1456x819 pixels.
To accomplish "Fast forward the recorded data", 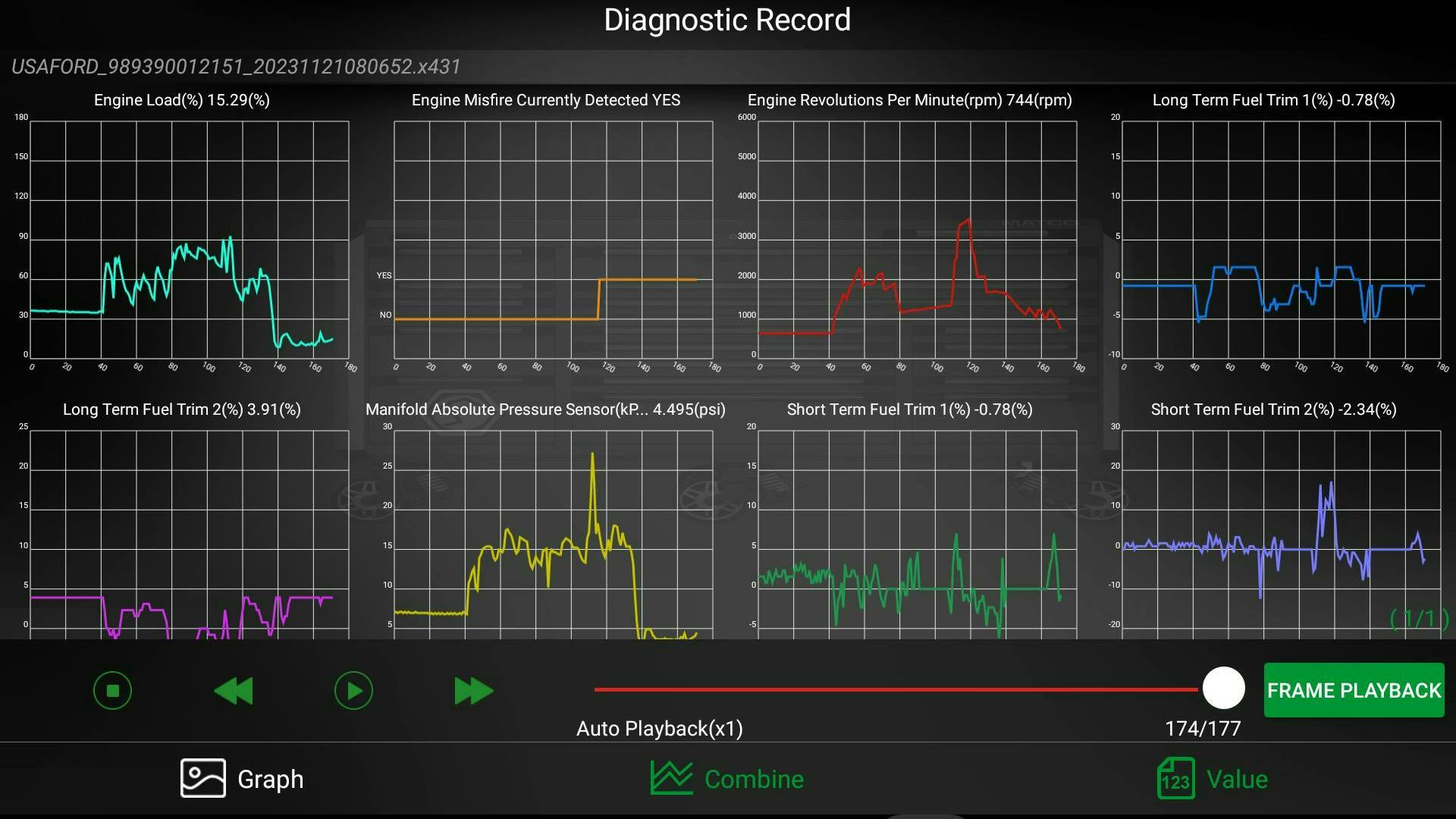I will (473, 690).
